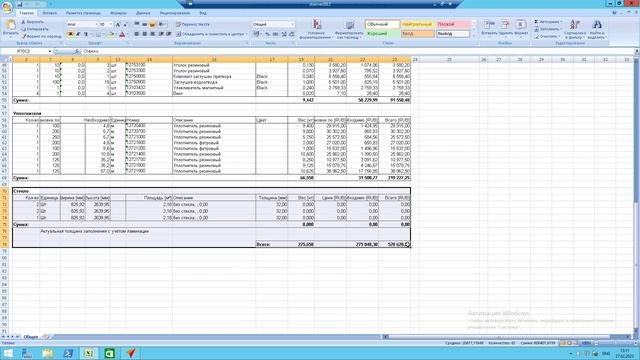The height and width of the screenshot is (360, 640).
Task: Apply the Хороший cell style
Action: tap(382, 34)
